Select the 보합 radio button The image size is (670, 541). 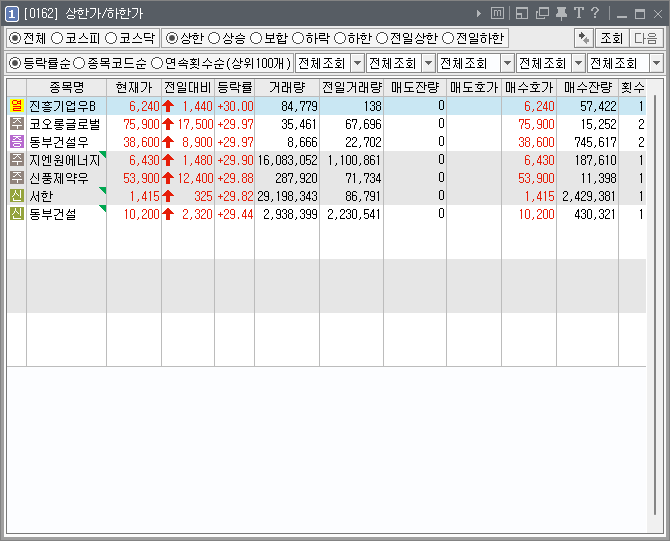pos(256,38)
